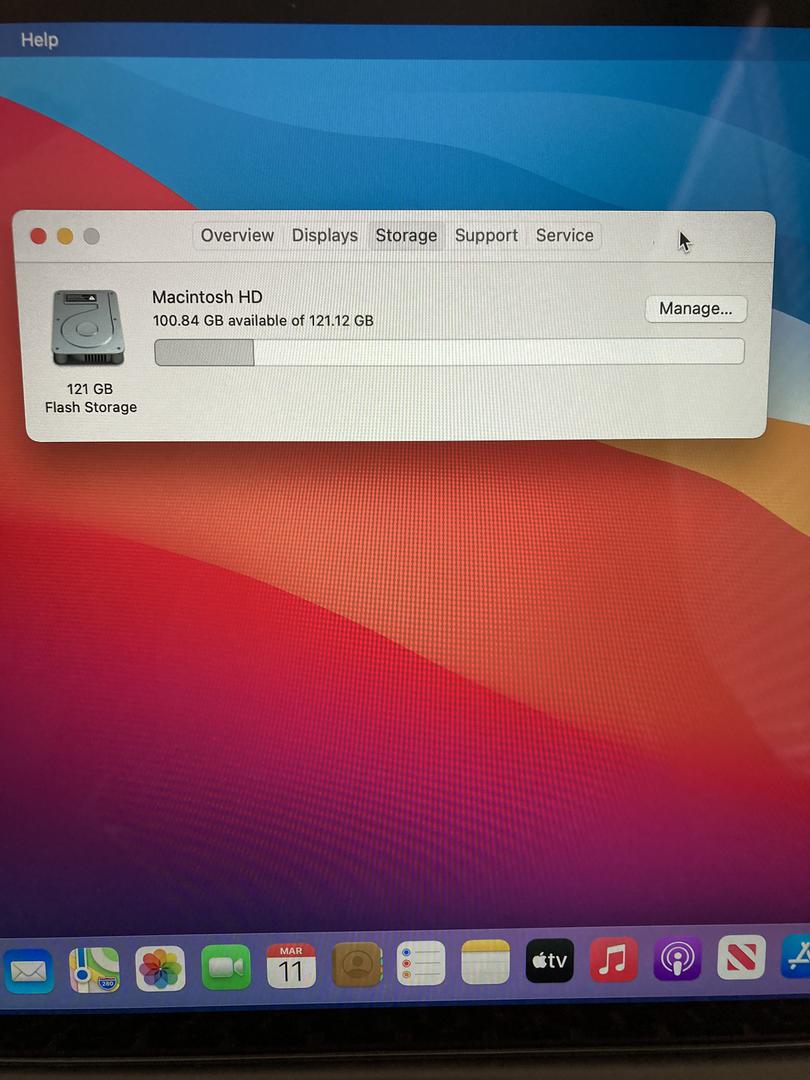Viewport: 810px width, 1080px height.
Task: Open the Mail app in the Dock
Action: (x=28, y=970)
